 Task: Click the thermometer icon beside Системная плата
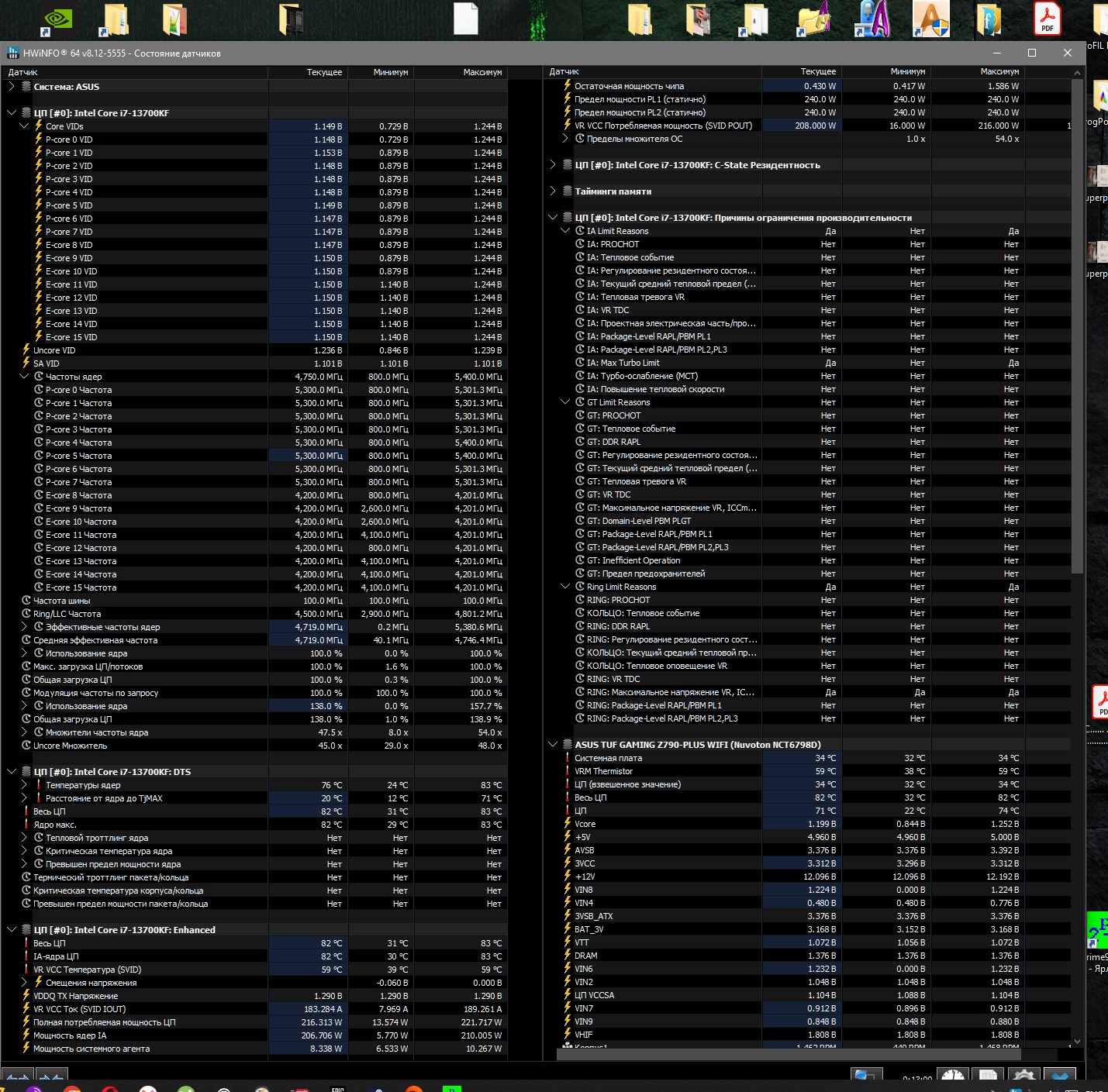[568, 758]
